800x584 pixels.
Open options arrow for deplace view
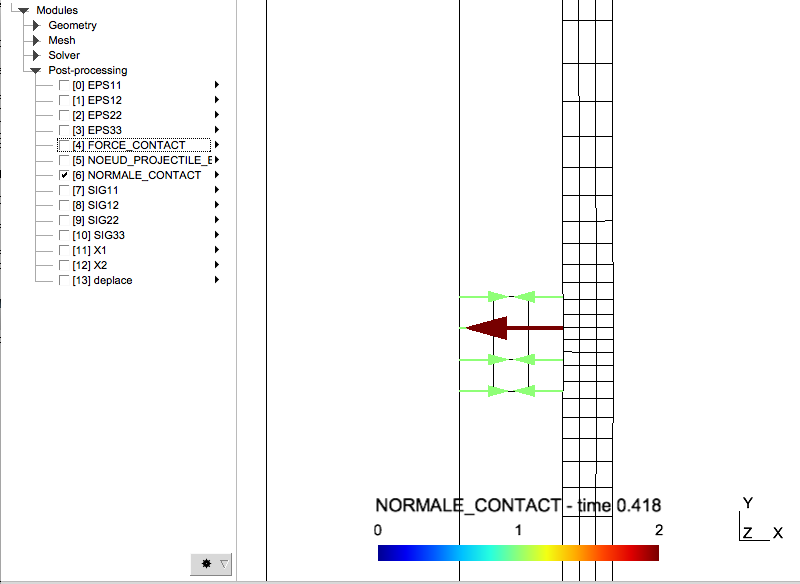coord(217,280)
